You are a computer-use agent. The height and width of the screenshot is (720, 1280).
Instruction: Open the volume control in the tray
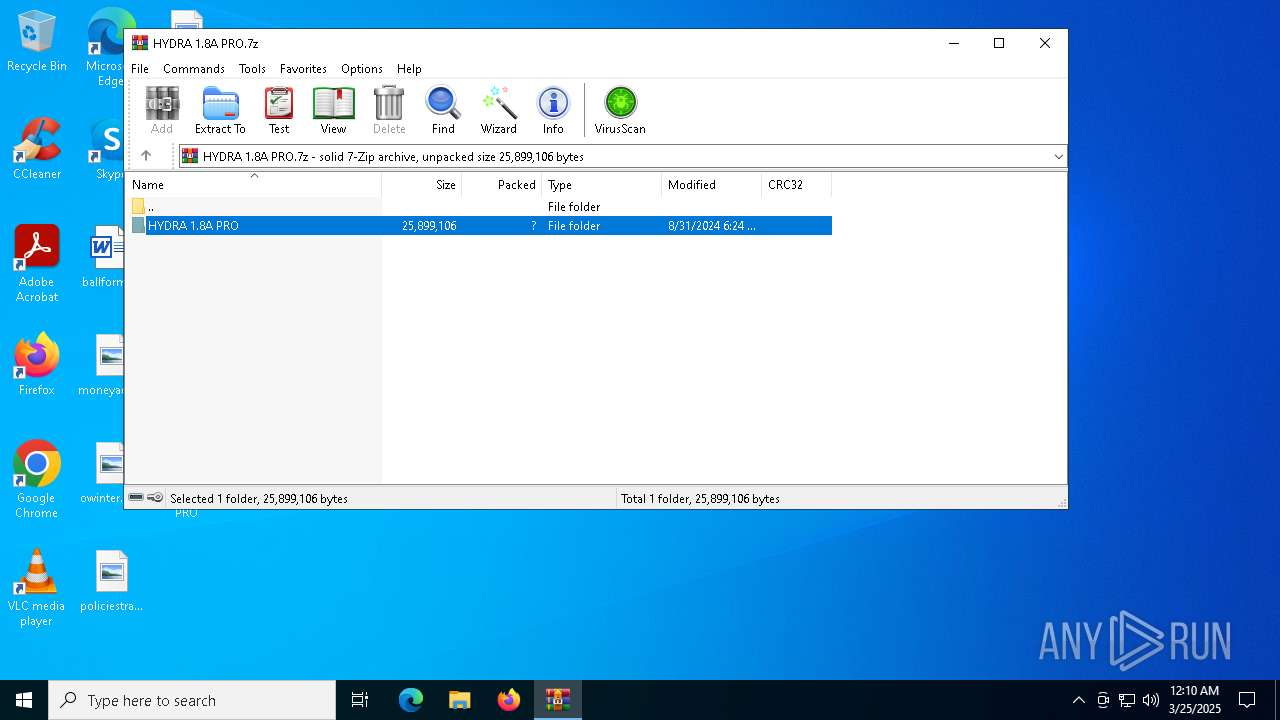pos(1151,700)
